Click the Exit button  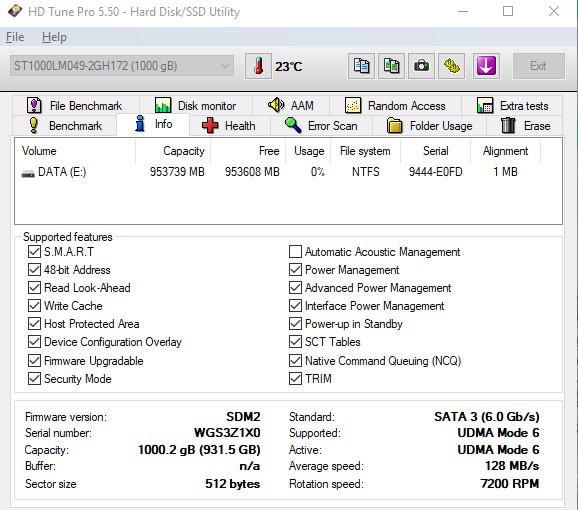538,66
